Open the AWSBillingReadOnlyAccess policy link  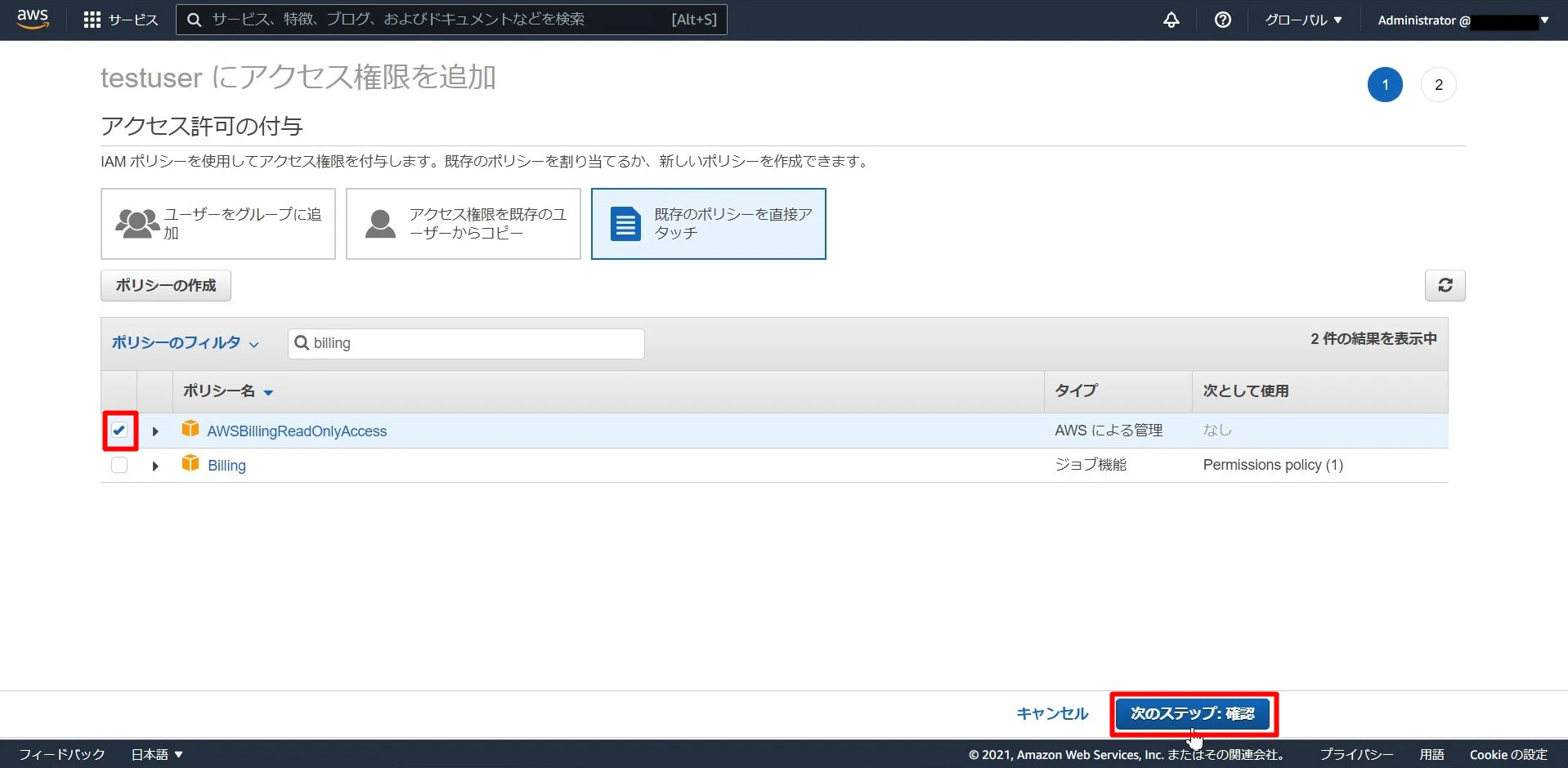click(x=297, y=431)
